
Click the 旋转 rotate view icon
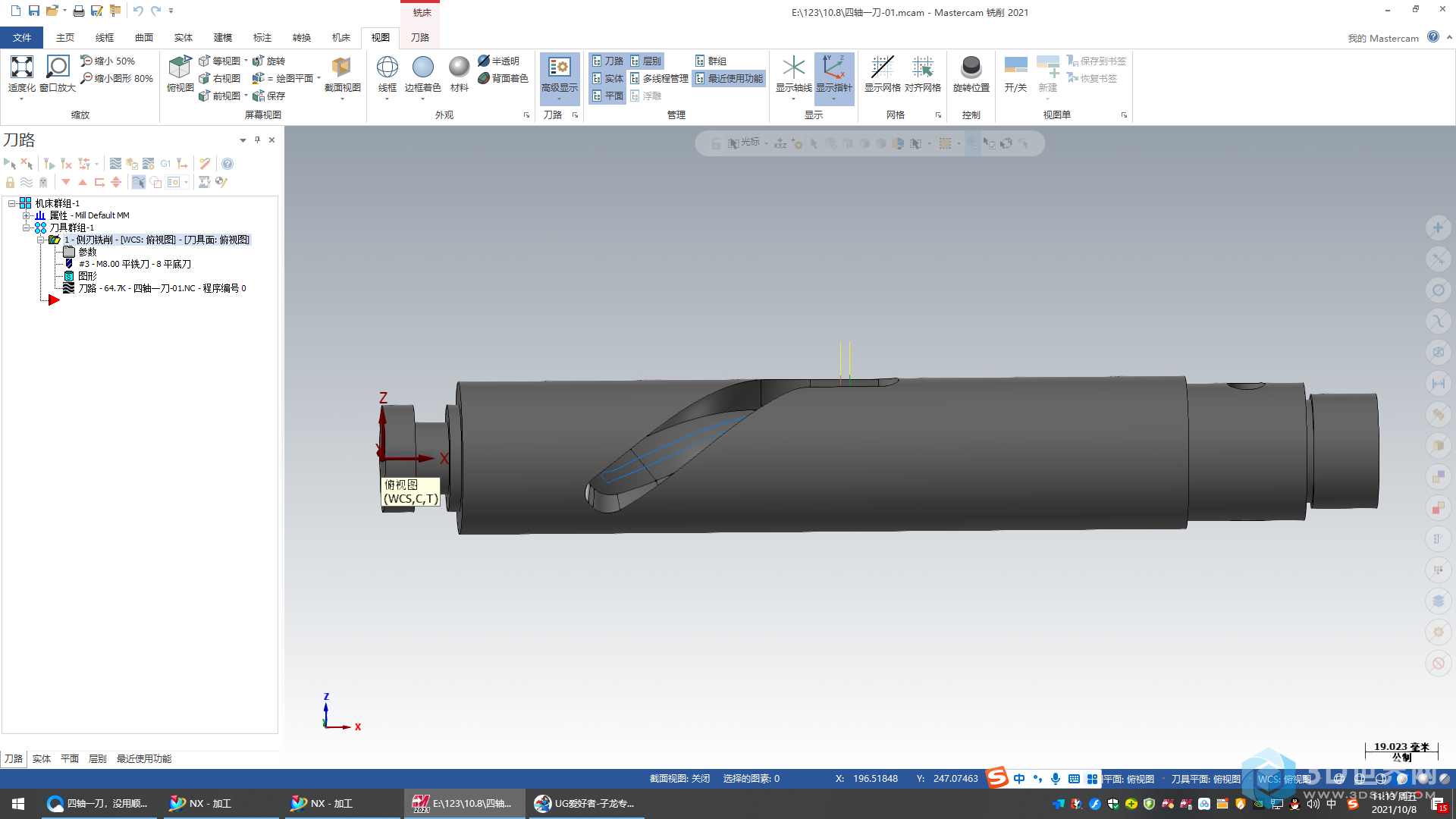click(x=269, y=61)
